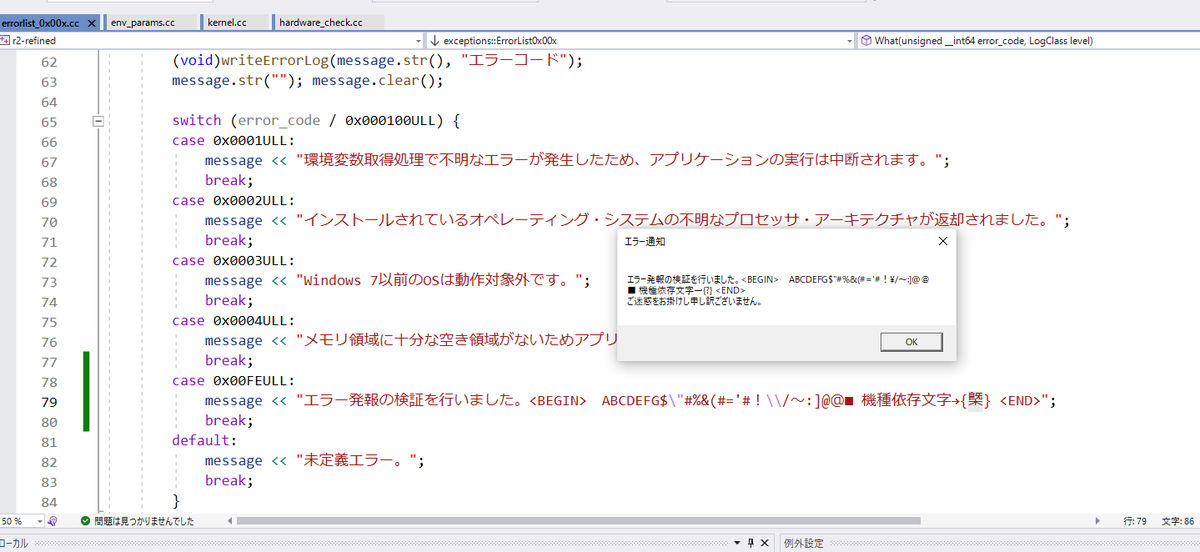Close the エラー通知 dialog with X

pos(942,241)
